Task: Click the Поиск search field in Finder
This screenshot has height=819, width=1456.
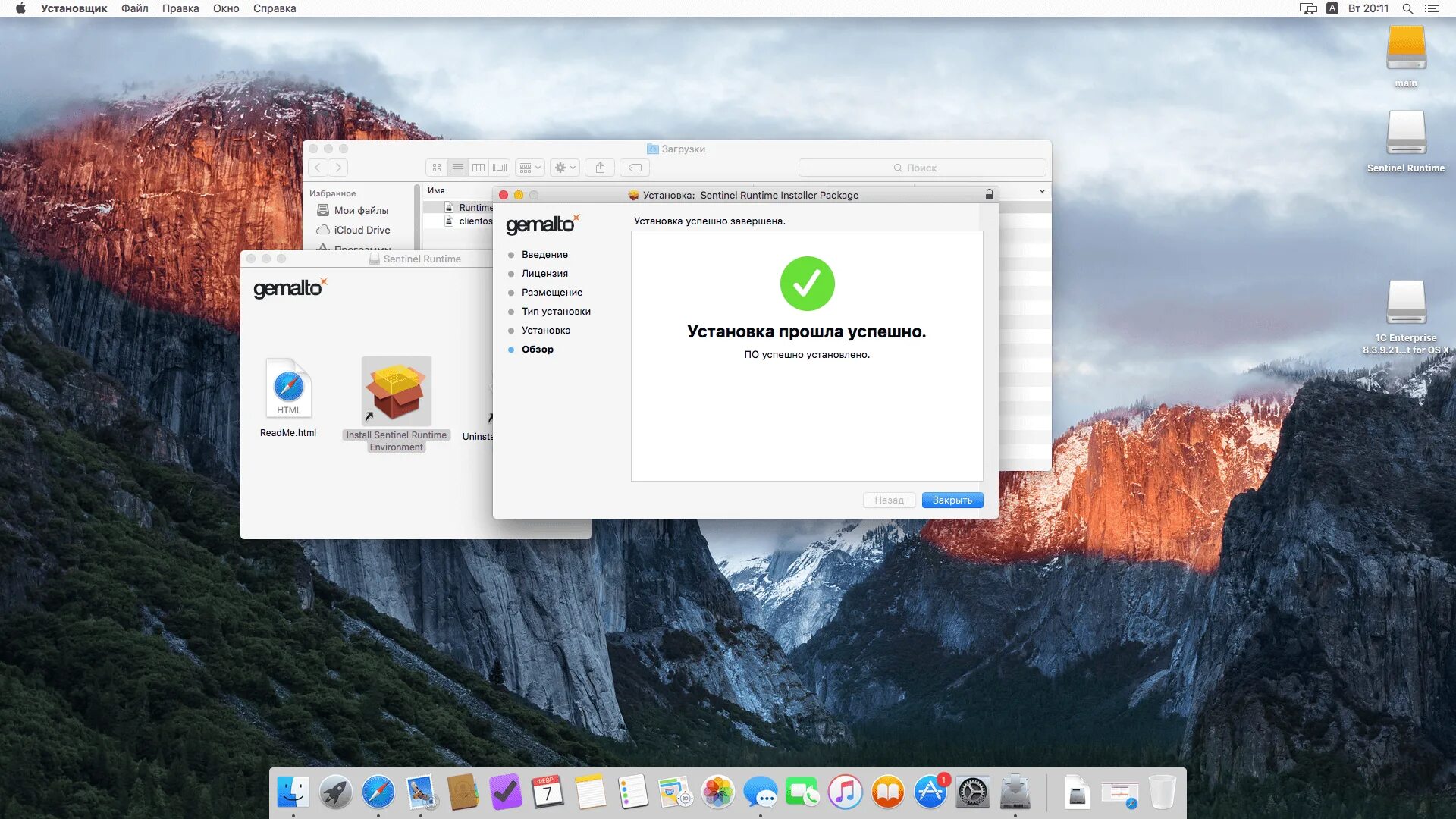Action: click(922, 168)
